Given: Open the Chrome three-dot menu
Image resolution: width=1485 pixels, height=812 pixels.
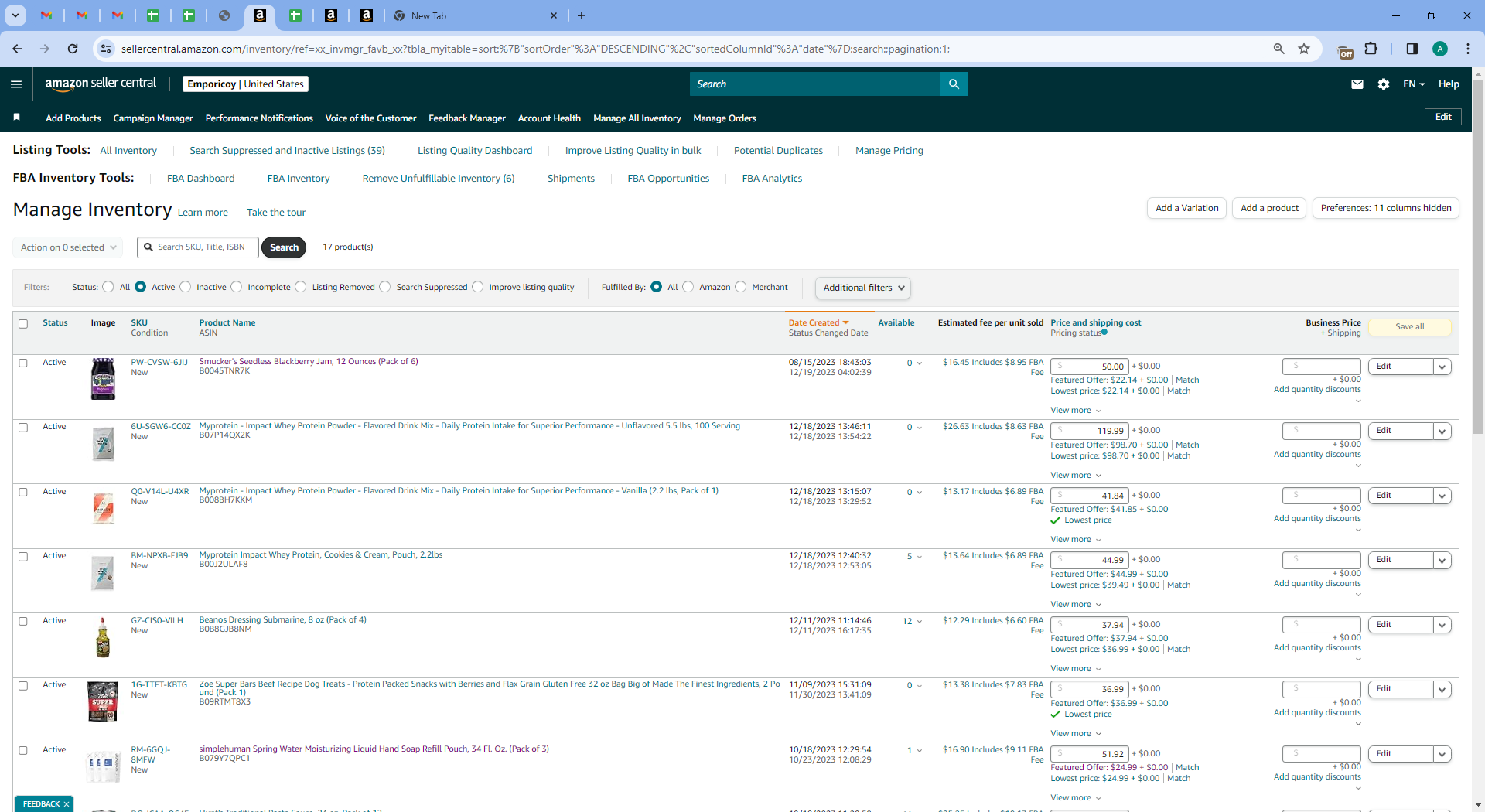Looking at the screenshot, I should (1468, 49).
